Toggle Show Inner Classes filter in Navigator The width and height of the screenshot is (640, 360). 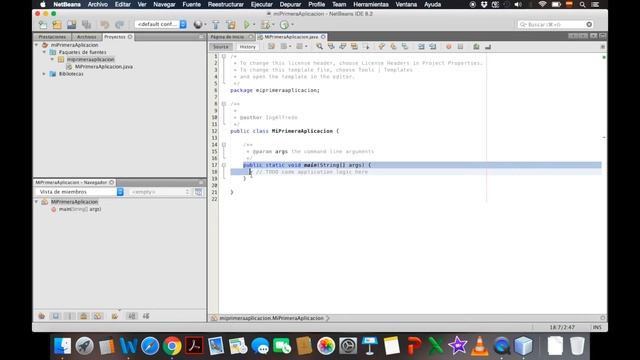98,316
